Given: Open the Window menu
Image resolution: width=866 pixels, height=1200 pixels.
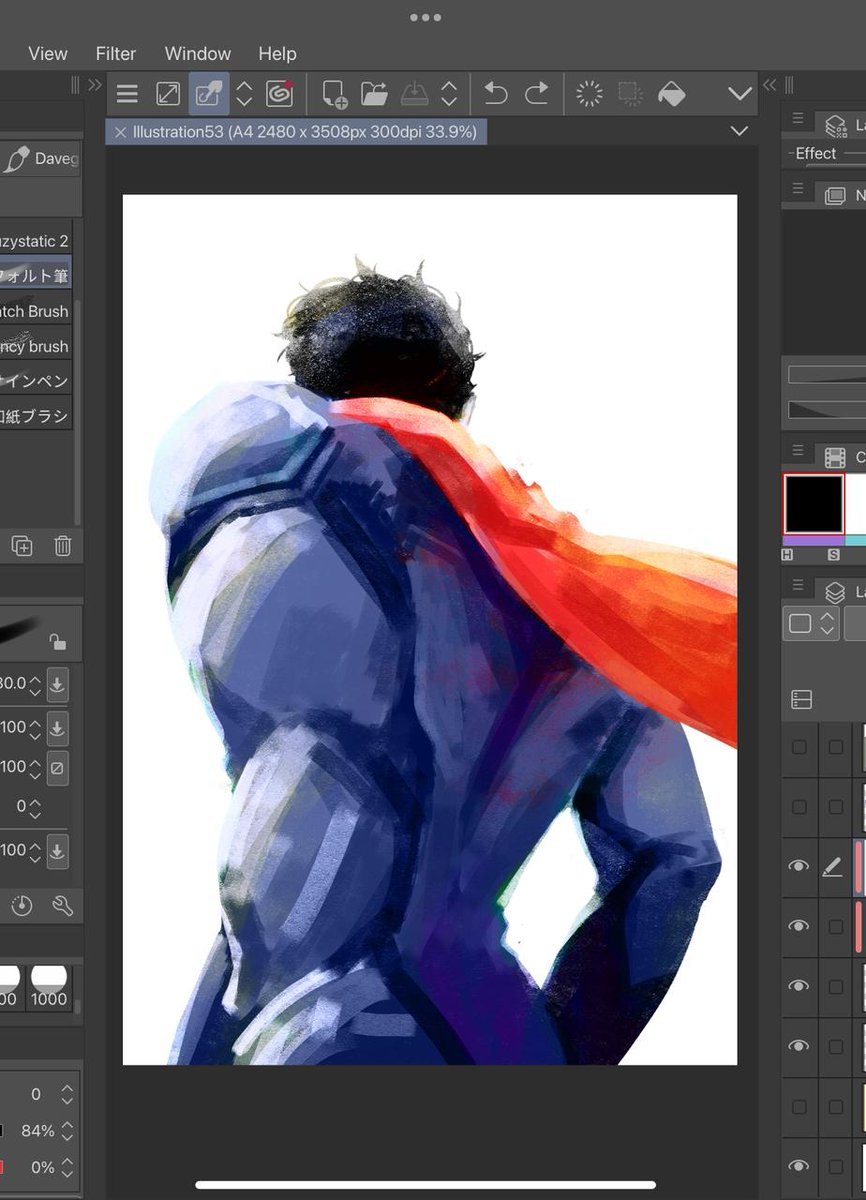Looking at the screenshot, I should tap(198, 54).
